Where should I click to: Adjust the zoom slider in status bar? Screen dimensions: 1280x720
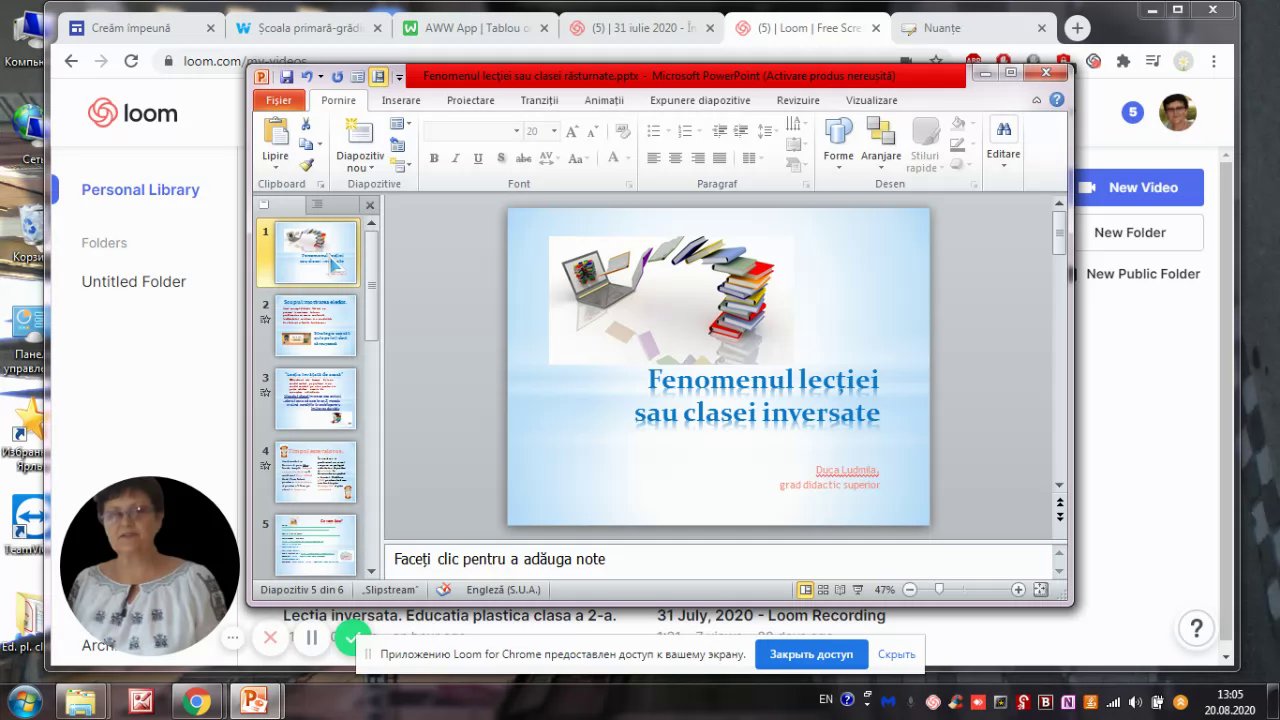(939, 590)
